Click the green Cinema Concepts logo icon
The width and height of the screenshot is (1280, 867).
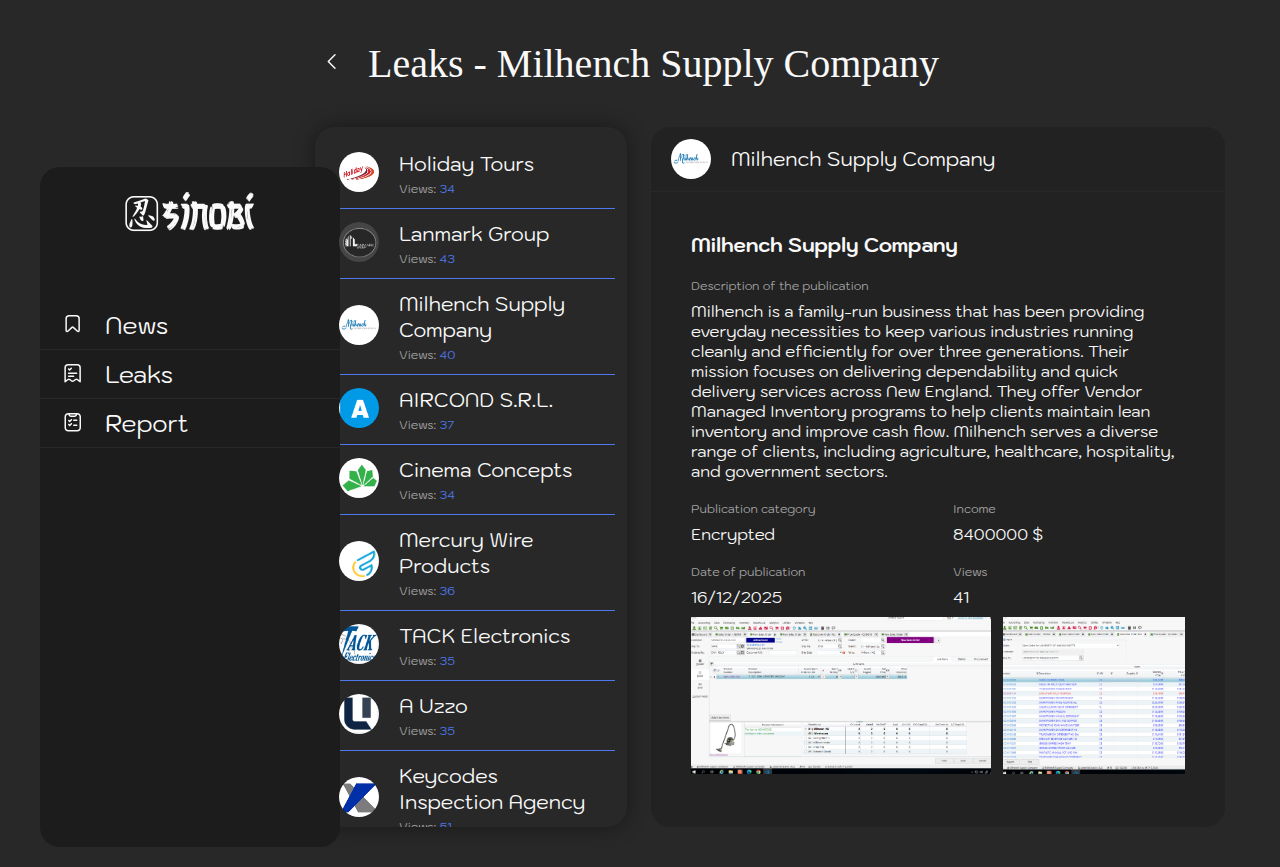pyautogui.click(x=359, y=478)
